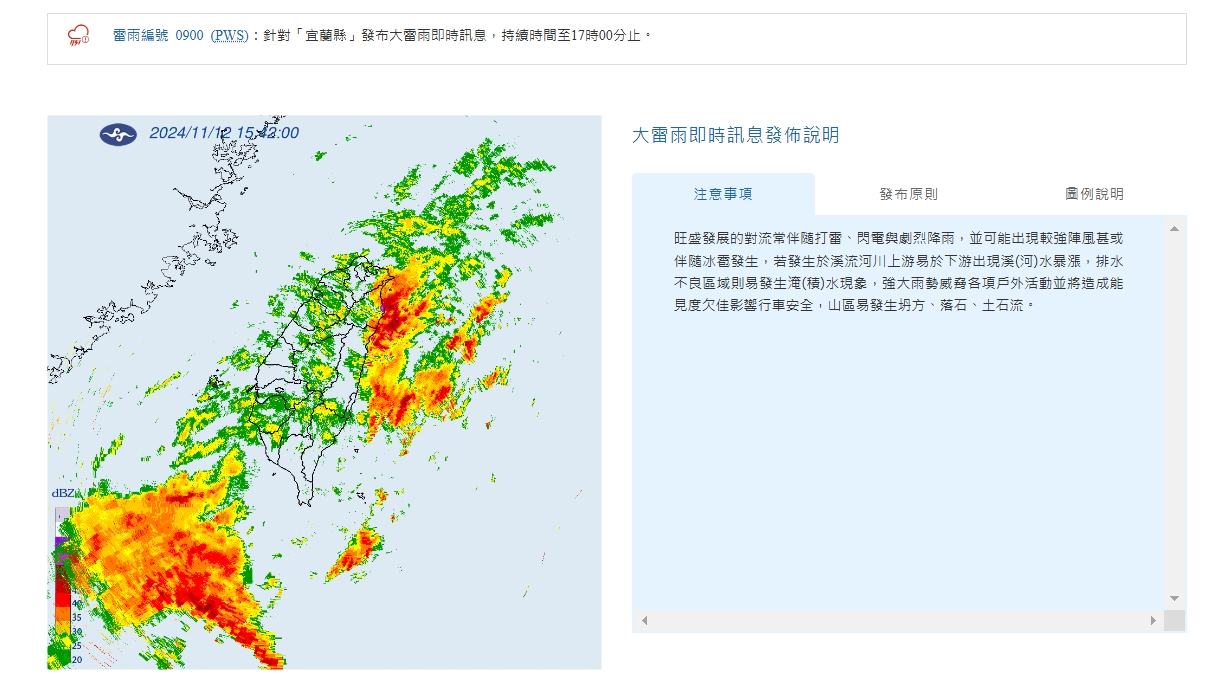Screen dimensions: 1205x674
Task: Click the horizontal scrollbar right arrow
Action: (1153, 621)
